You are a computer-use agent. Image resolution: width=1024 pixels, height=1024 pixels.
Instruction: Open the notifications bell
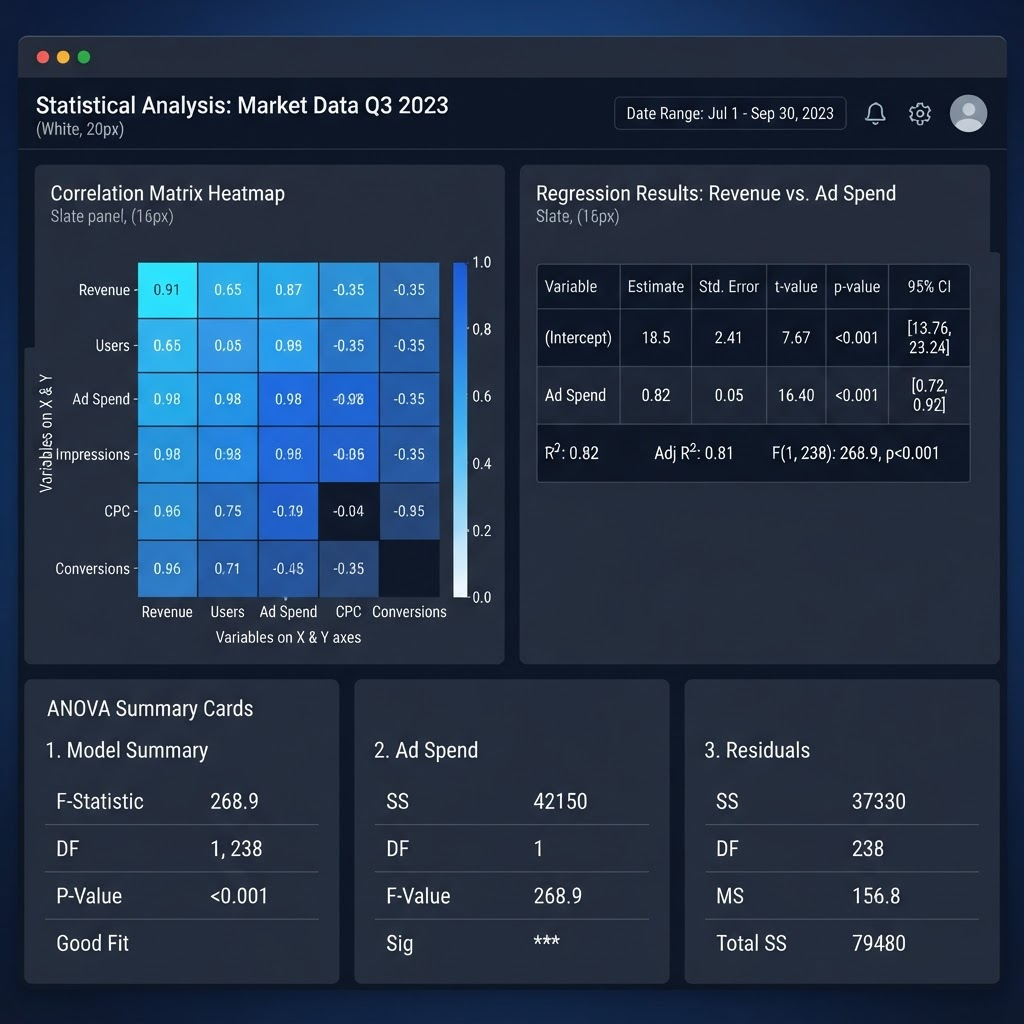(x=875, y=114)
